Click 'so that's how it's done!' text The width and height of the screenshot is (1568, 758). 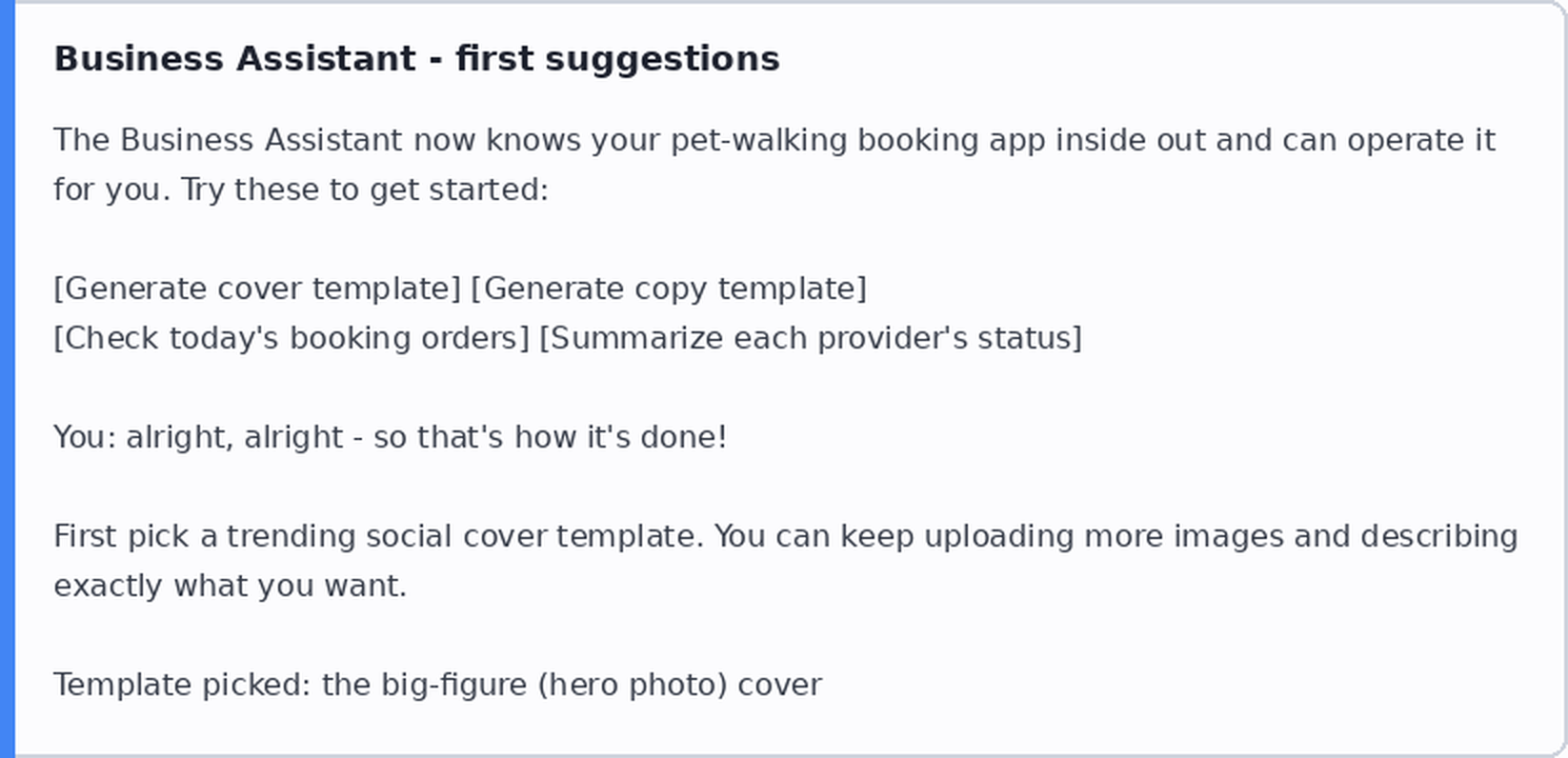550,437
